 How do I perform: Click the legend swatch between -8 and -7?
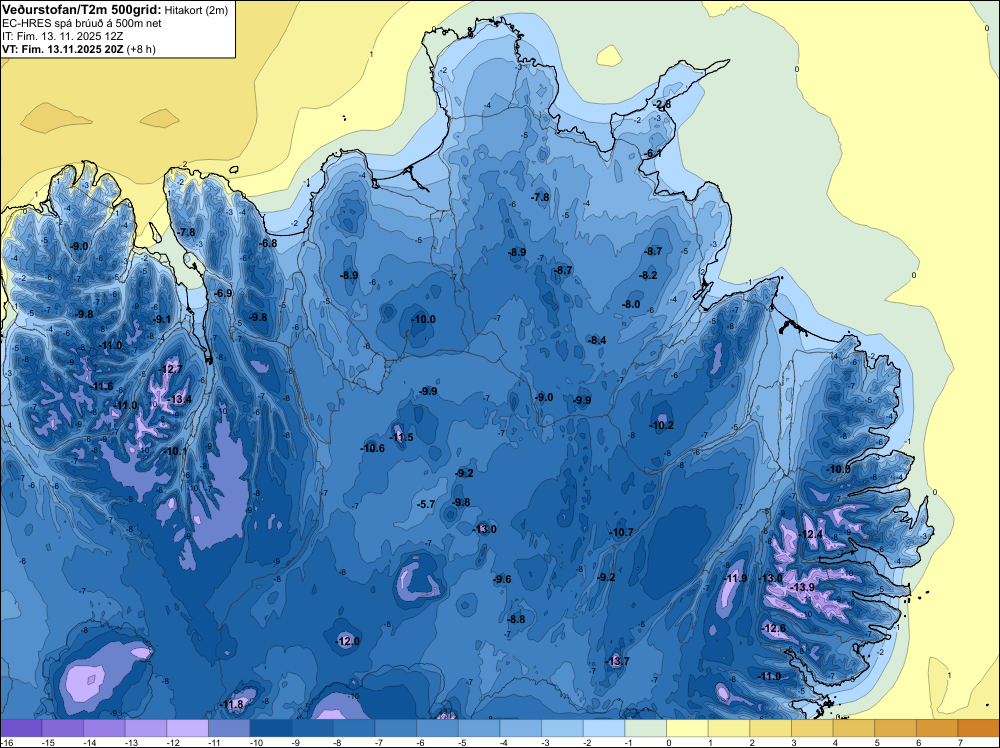pyautogui.click(x=354, y=728)
